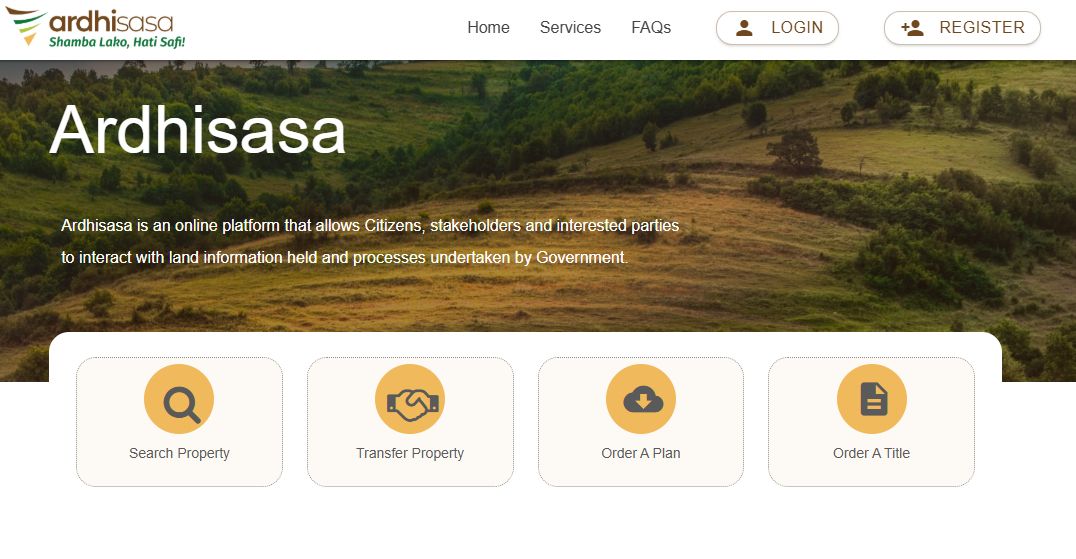The image size is (1076, 559).
Task: Click the document Order A Title icon
Action: [872, 399]
